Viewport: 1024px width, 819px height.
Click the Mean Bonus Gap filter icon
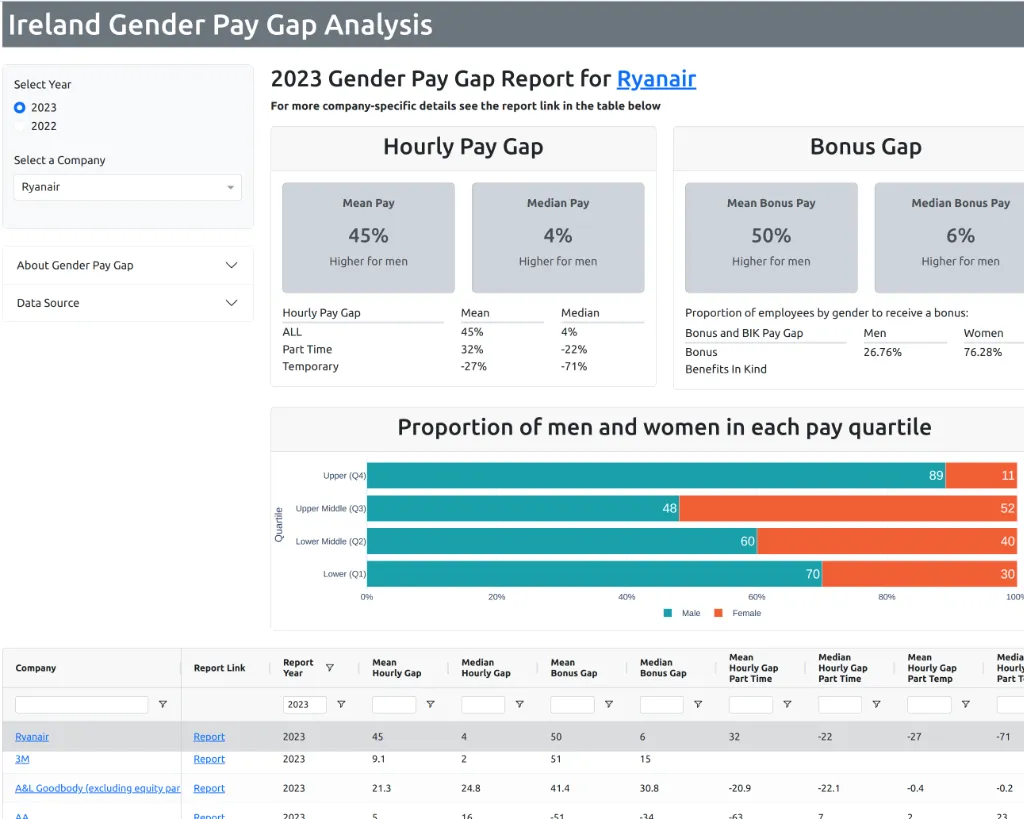click(608, 705)
